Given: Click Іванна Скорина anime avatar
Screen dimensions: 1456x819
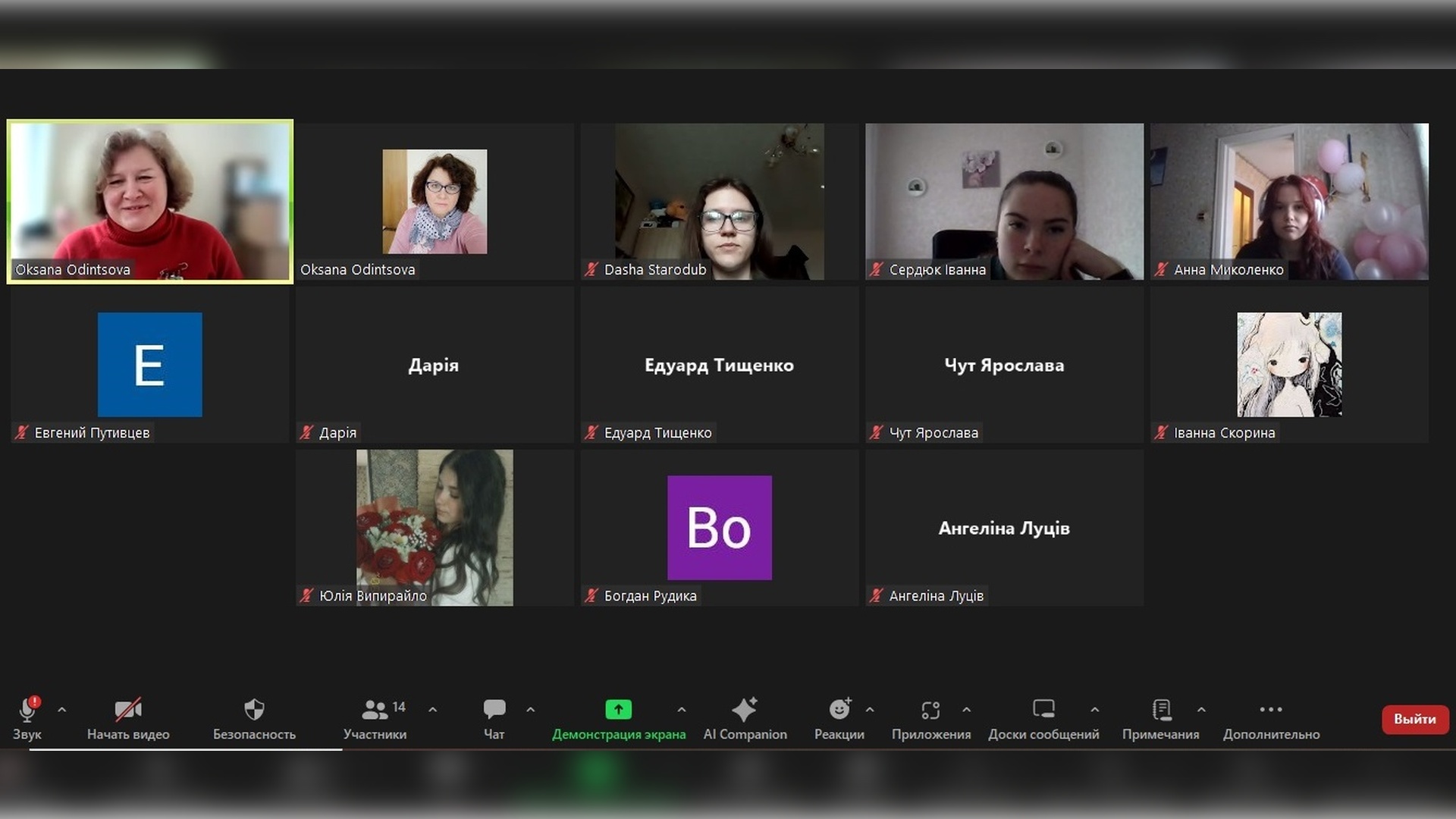Looking at the screenshot, I should click(1289, 365).
